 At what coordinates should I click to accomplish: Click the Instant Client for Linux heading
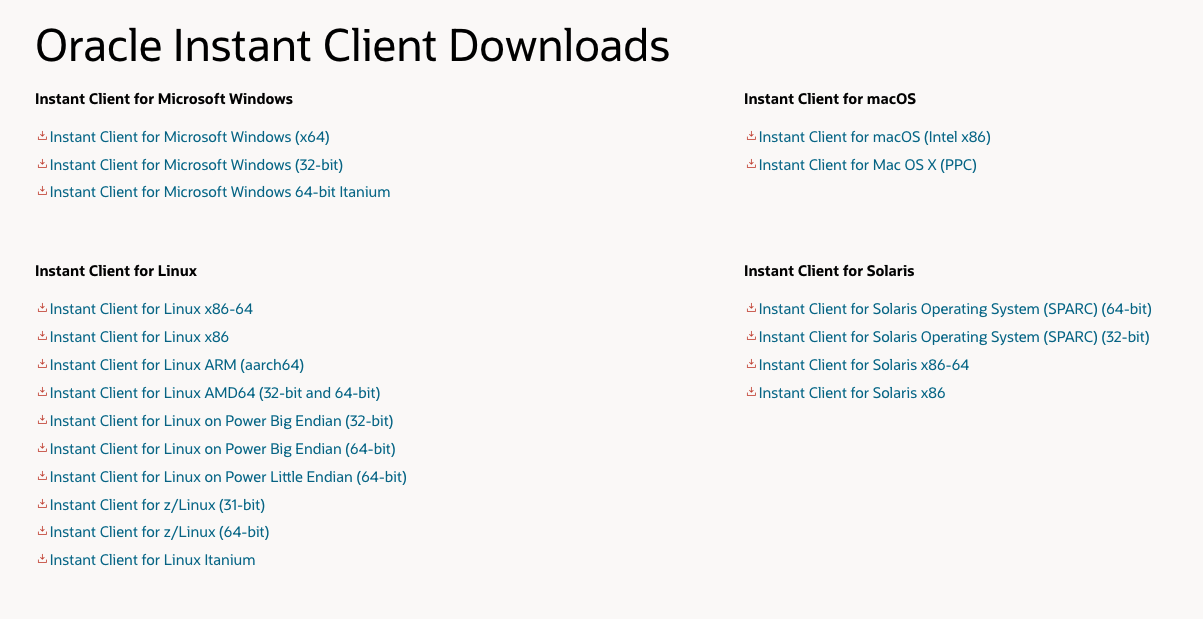(116, 271)
